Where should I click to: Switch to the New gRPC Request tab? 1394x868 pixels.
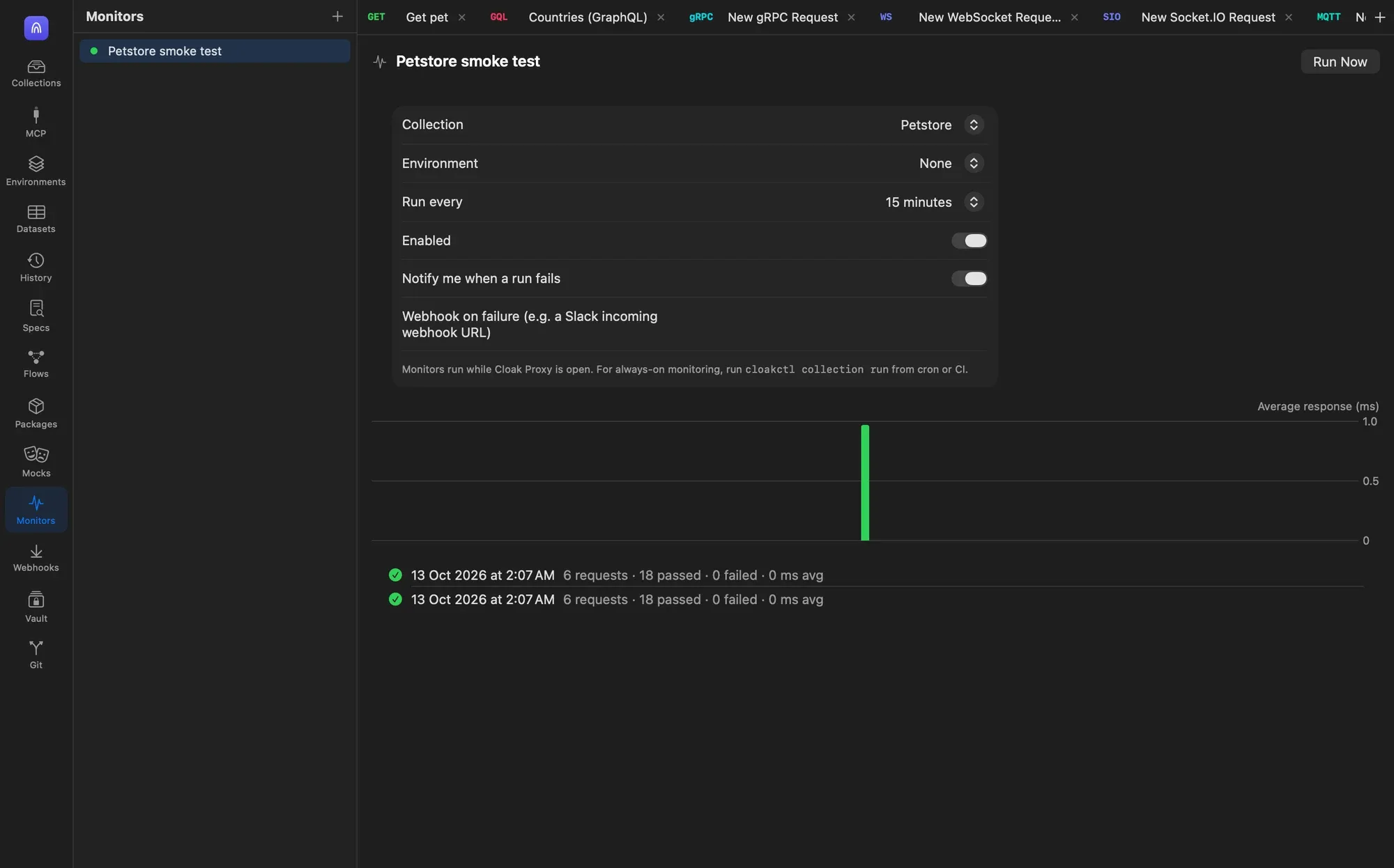(783, 17)
